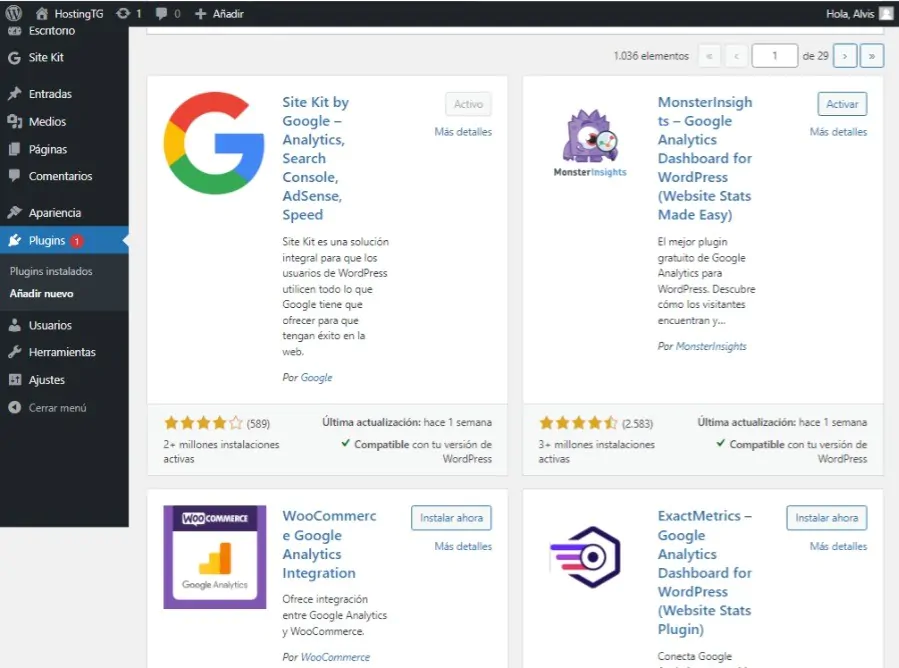
Task: Open Más detalles for WooCommerce Google Analytics
Action: [463, 546]
